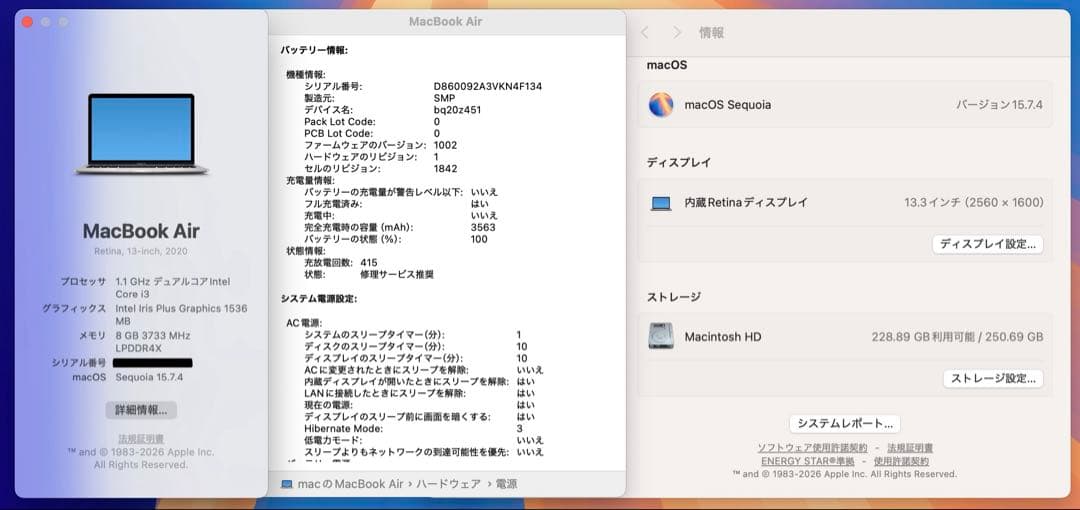Click the device name value bq20z451
The width and height of the screenshot is (1080, 510).
tap(457, 110)
